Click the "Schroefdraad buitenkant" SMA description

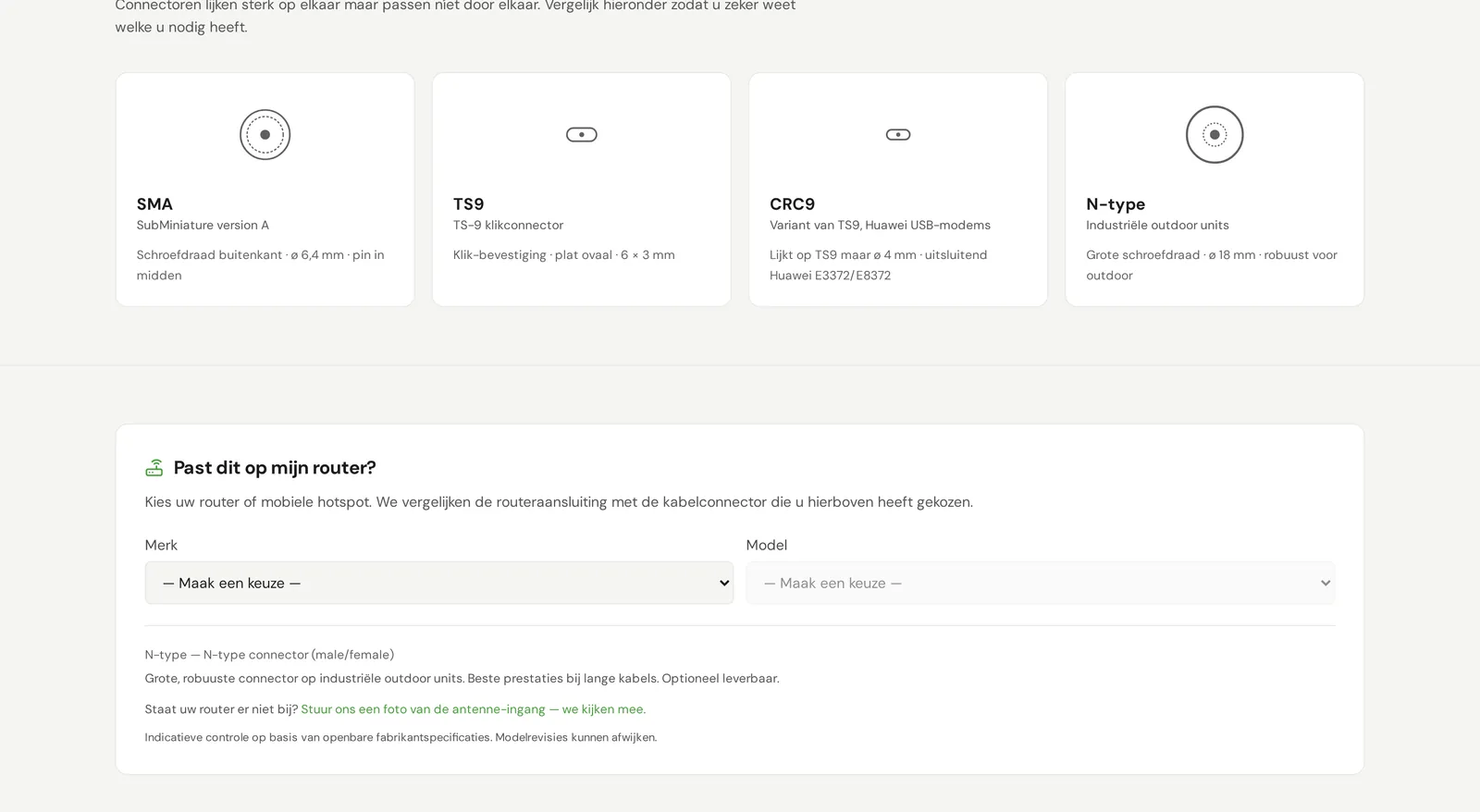click(260, 265)
